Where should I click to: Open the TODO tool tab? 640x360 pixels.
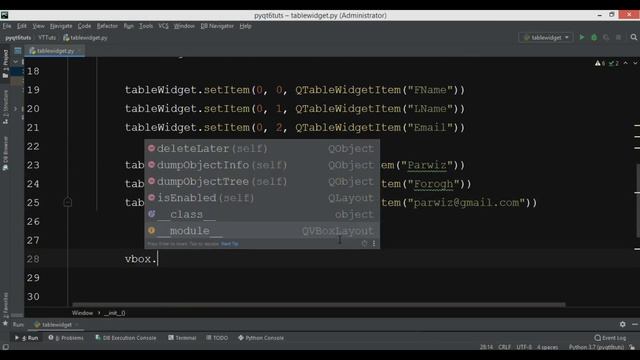217,338
